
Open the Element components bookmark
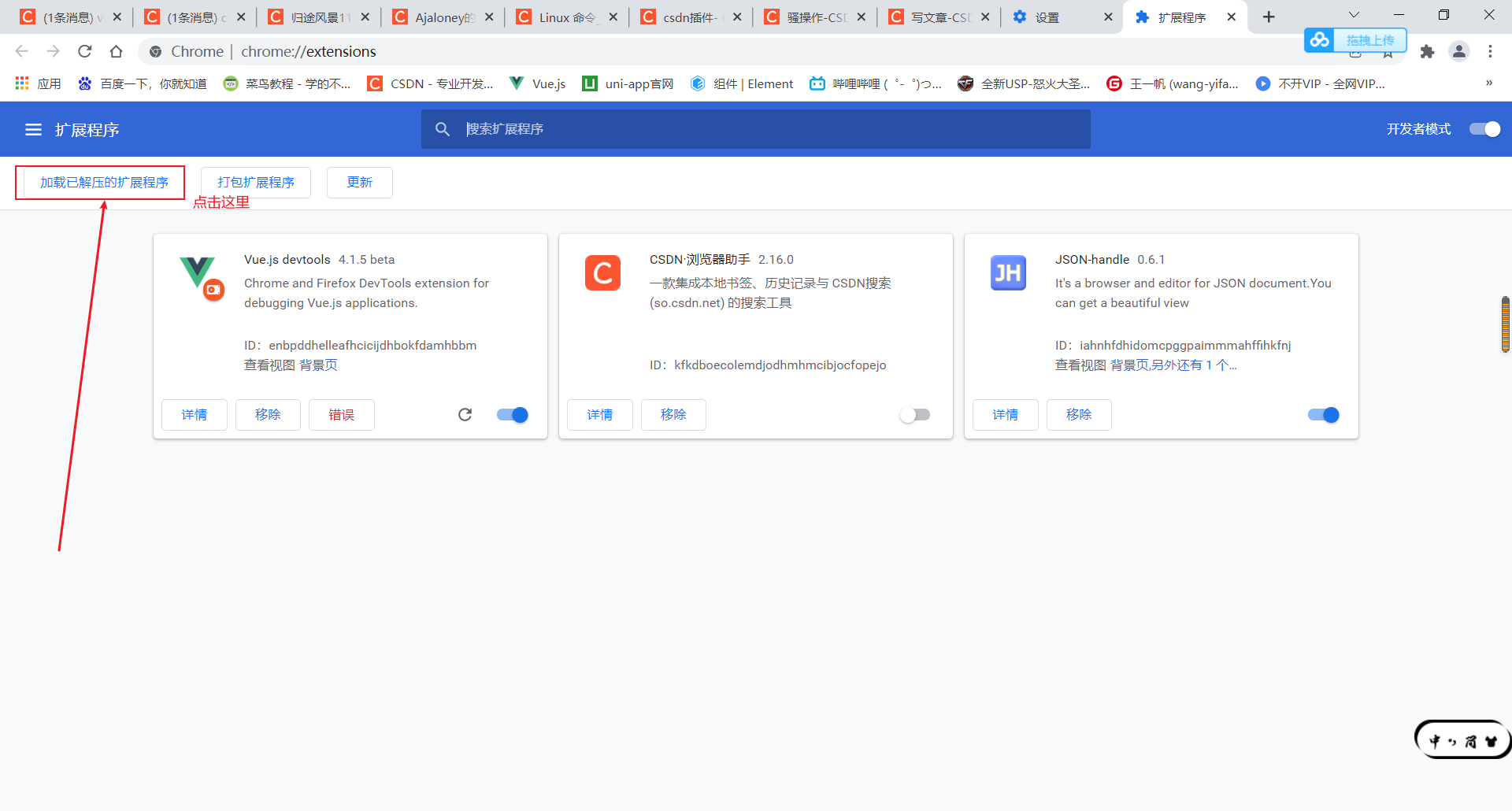click(742, 83)
